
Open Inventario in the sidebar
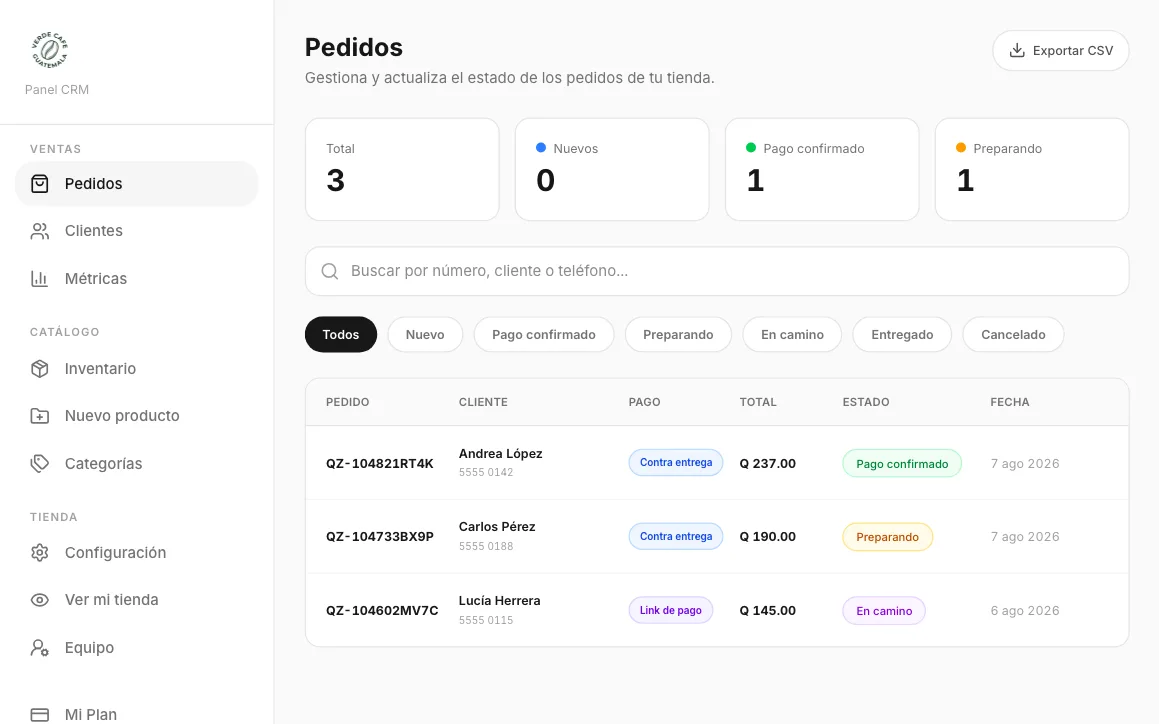(x=137, y=368)
